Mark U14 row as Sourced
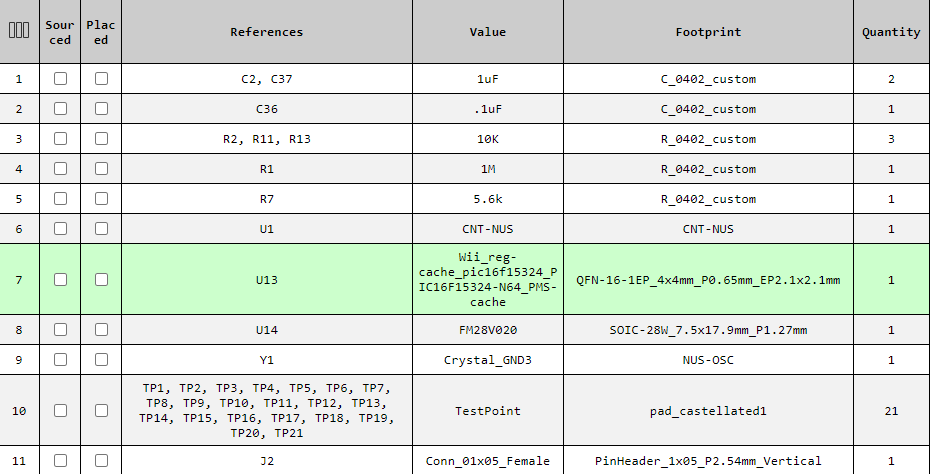Viewport: 930px width, 474px height. [60, 330]
